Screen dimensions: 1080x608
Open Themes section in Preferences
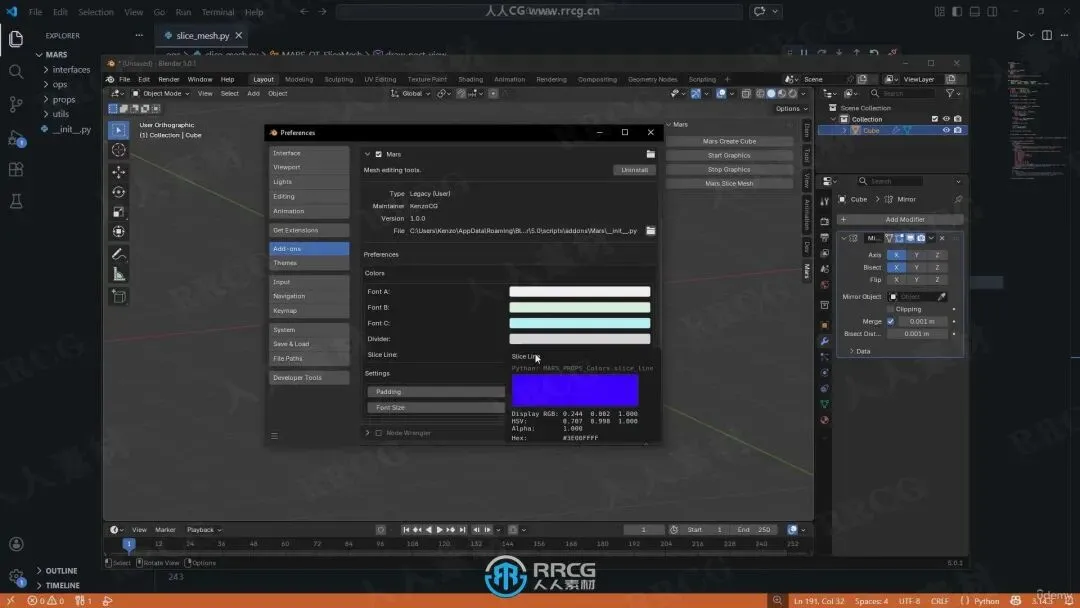pyautogui.click(x=309, y=263)
